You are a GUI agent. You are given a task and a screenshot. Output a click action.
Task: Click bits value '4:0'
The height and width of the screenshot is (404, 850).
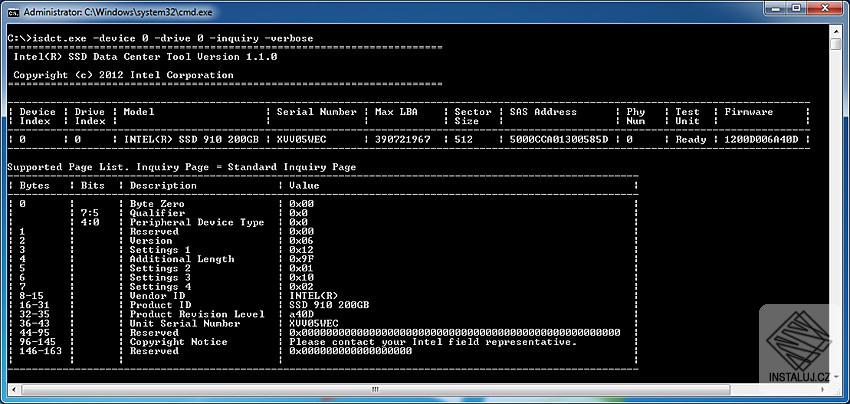pyautogui.click(x=89, y=222)
